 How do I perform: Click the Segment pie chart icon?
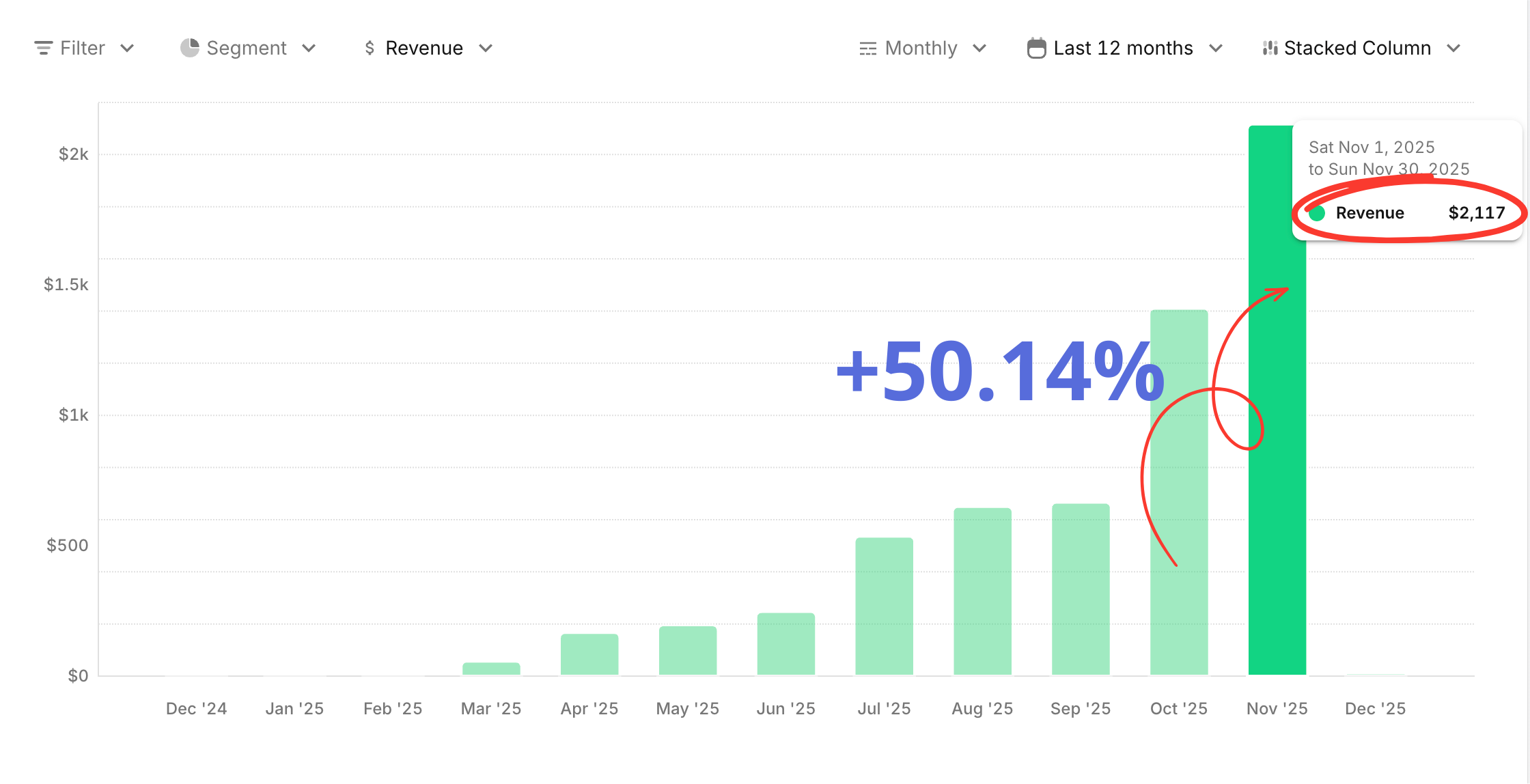(x=189, y=48)
